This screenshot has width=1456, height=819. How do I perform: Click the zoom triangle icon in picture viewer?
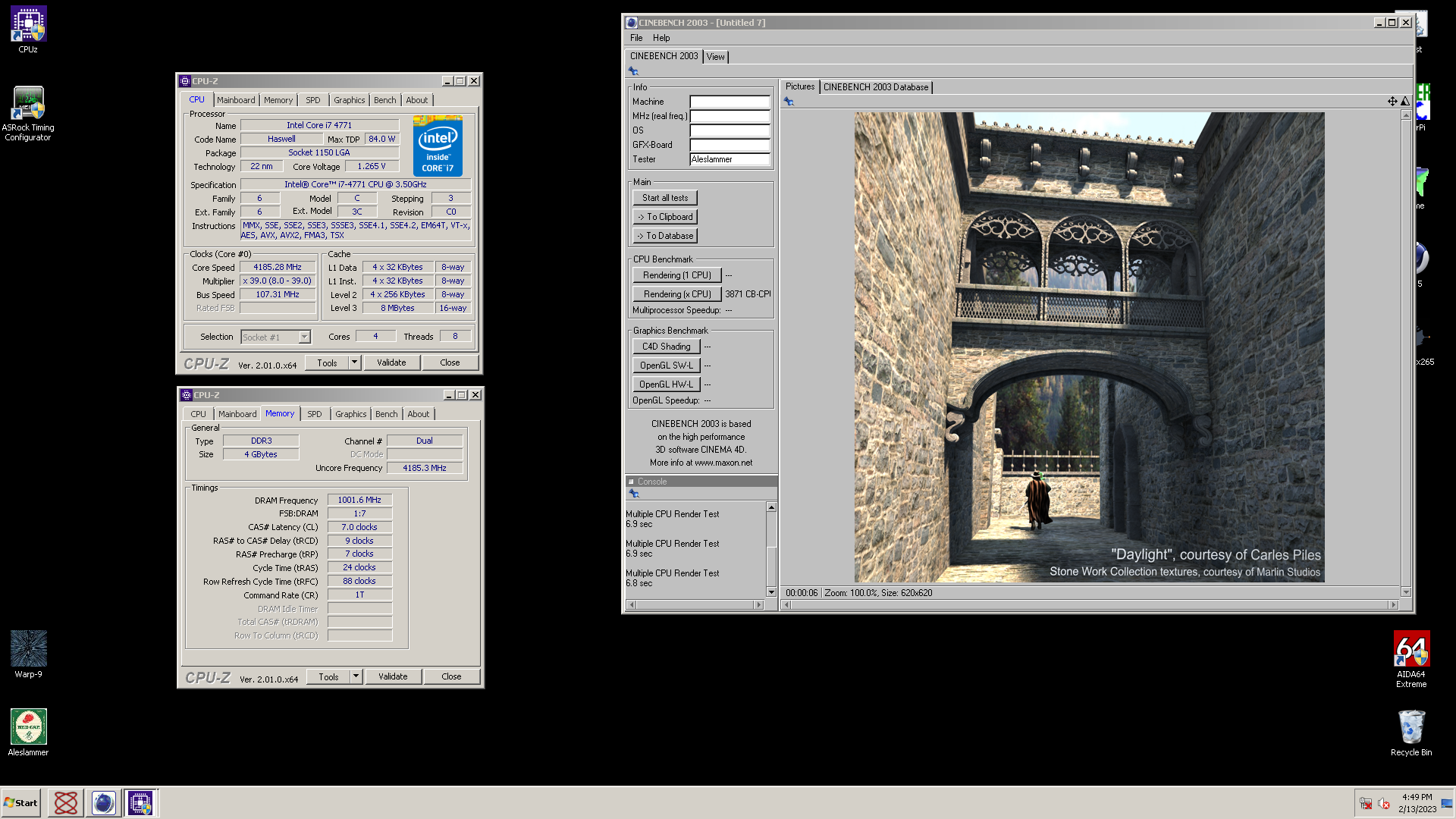1404,102
